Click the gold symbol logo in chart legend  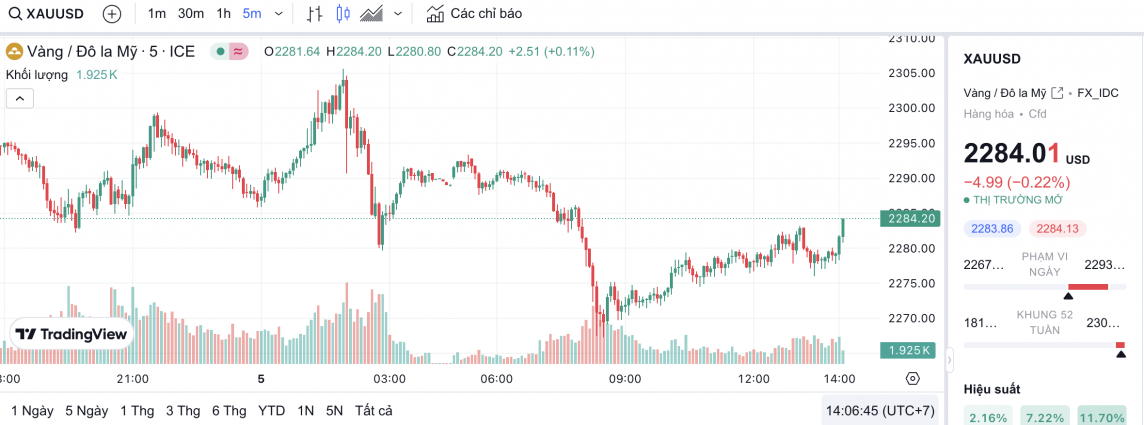(x=15, y=51)
